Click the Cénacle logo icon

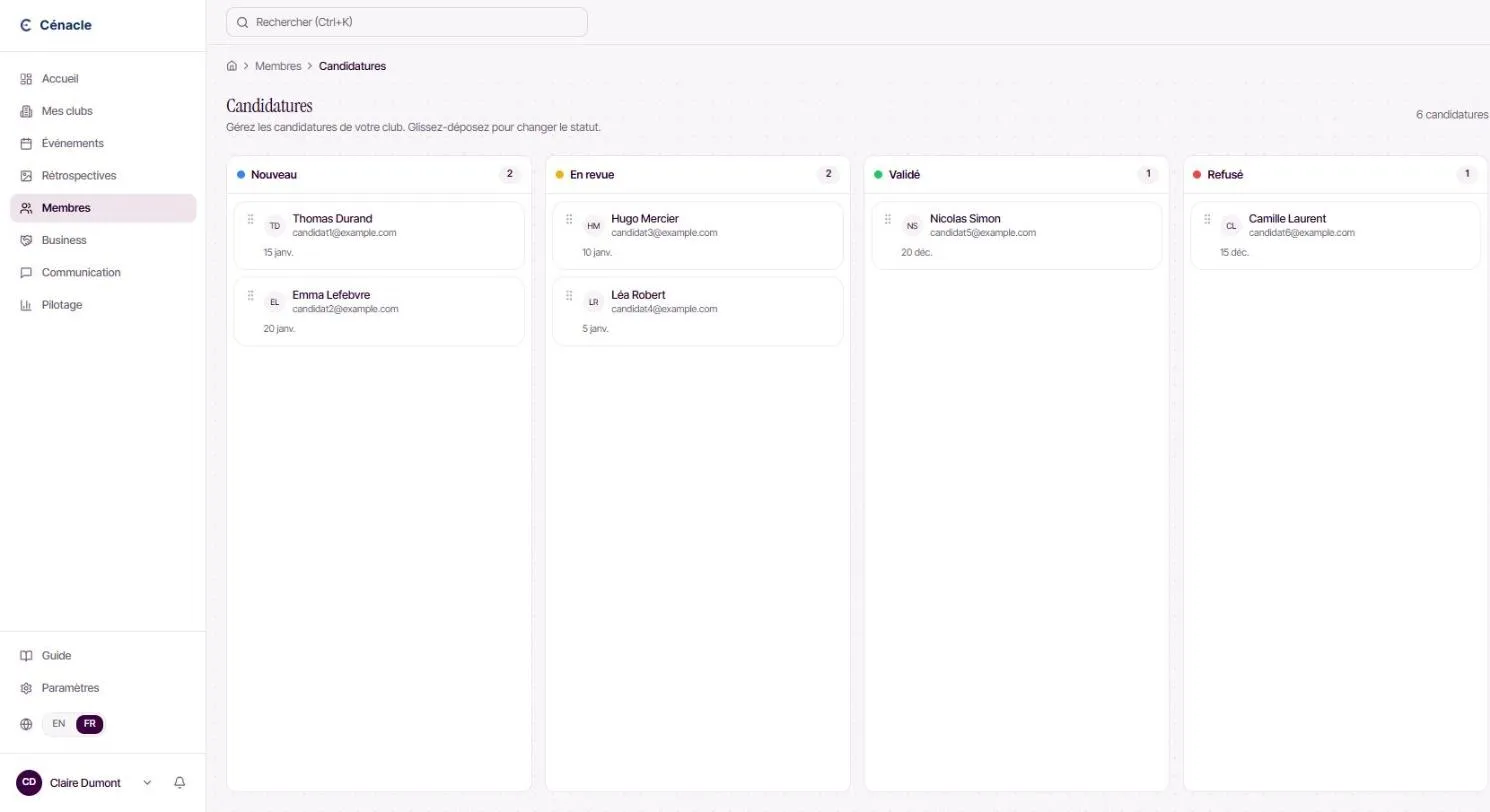26,25
